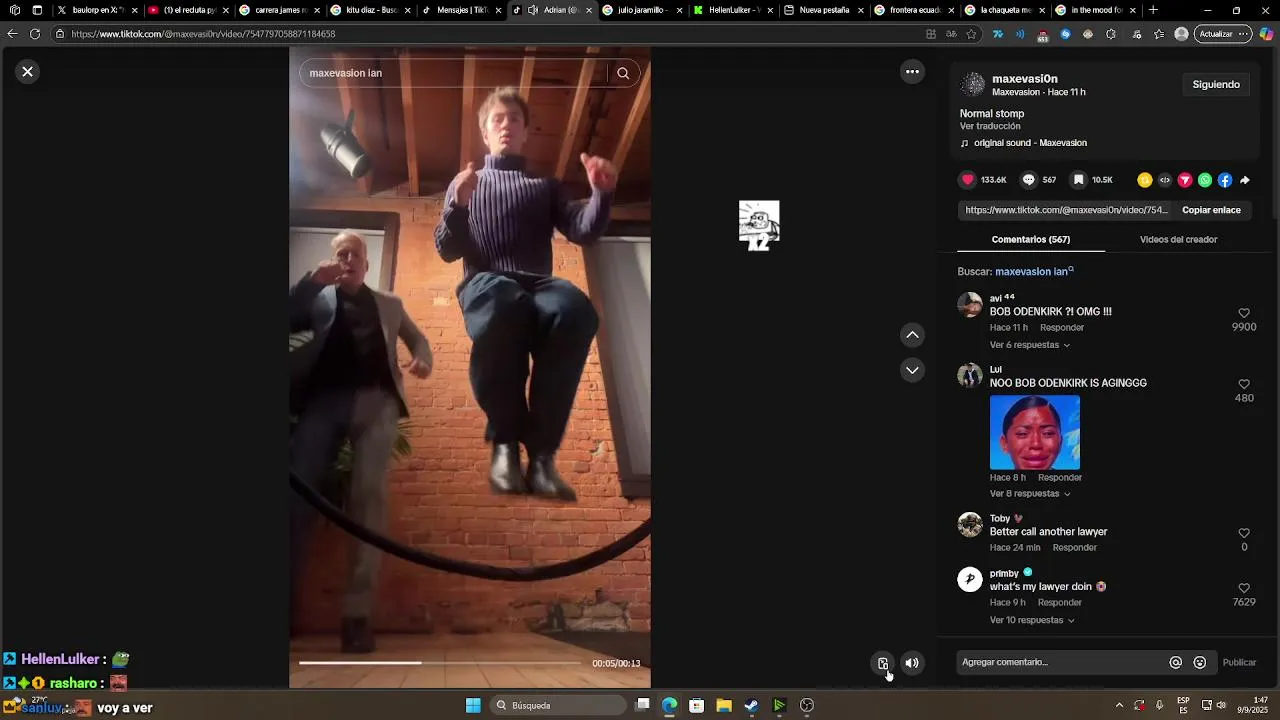Open the Windows Start button
The width and height of the screenshot is (1280, 720).
click(473, 705)
